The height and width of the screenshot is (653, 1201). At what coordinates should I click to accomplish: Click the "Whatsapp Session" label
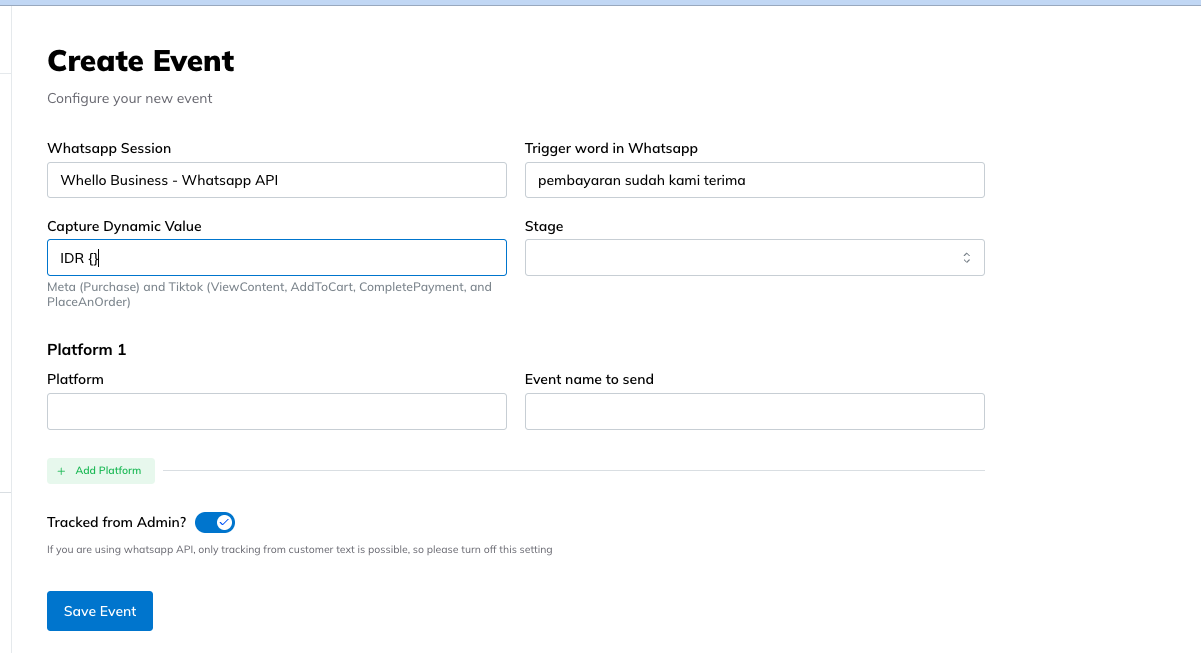(109, 148)
